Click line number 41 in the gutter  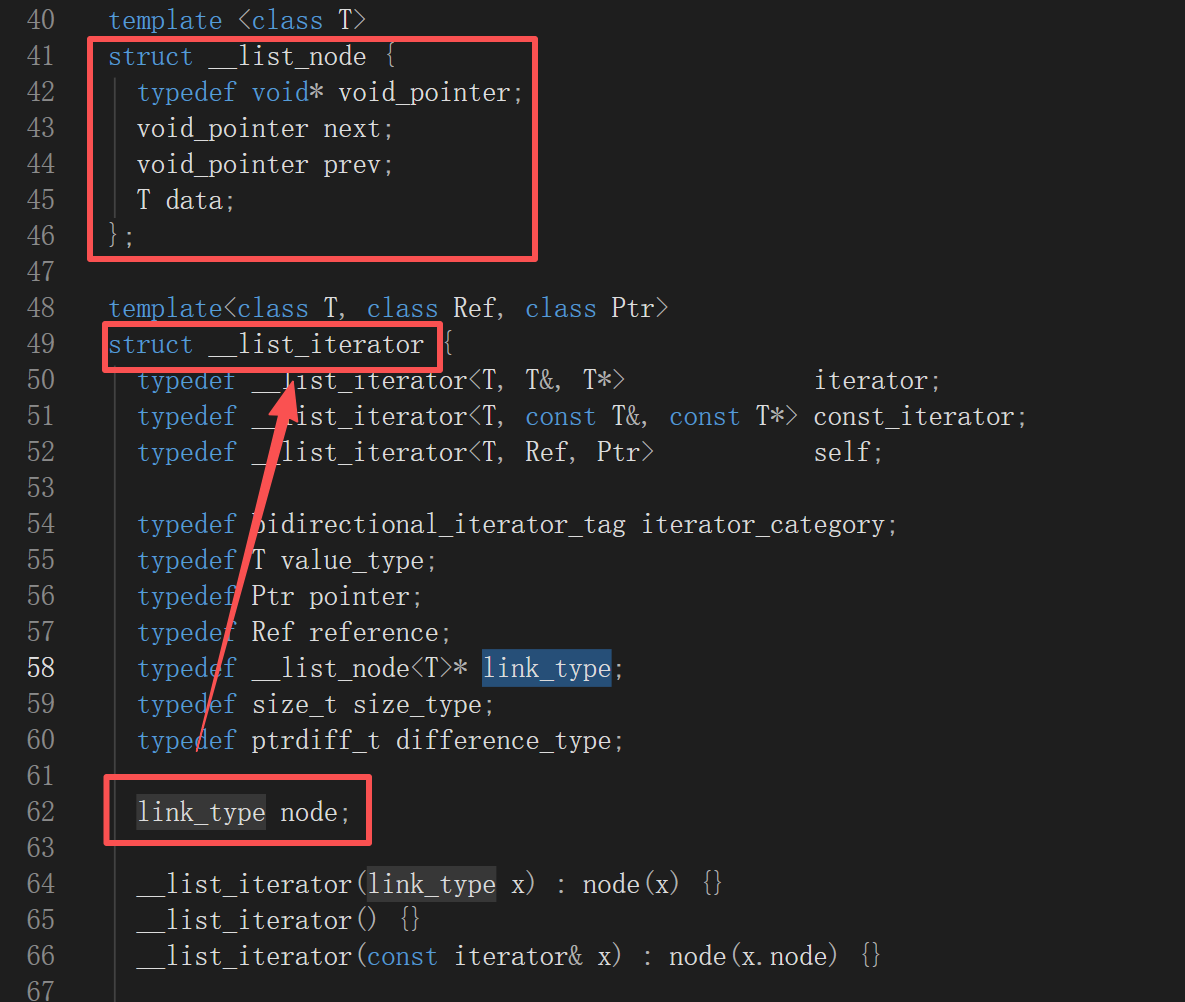pyautogui.click(x=41, y=56)
